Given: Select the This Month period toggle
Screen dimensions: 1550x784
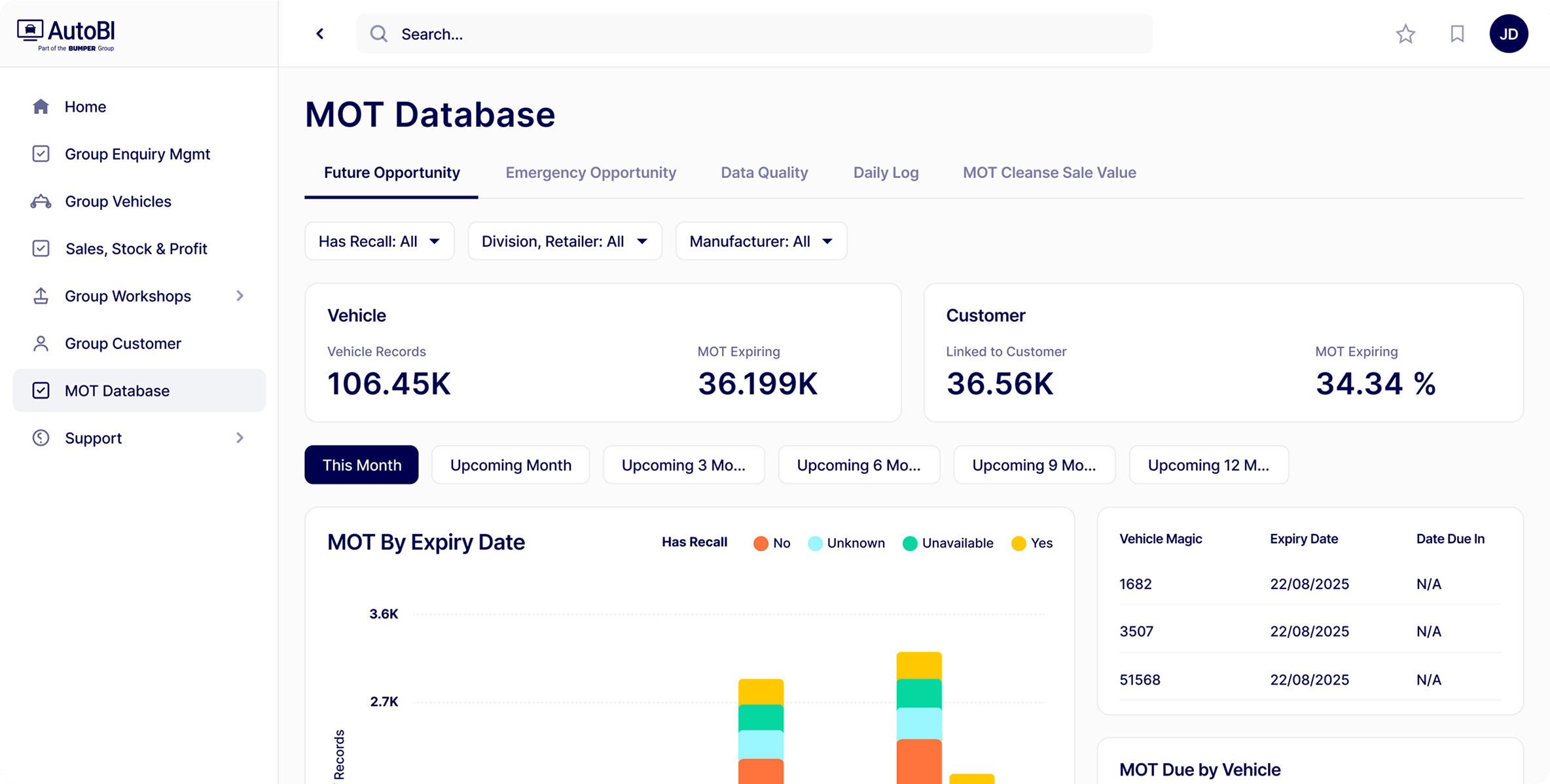Looking at the screenshot, I should (361, 465).
